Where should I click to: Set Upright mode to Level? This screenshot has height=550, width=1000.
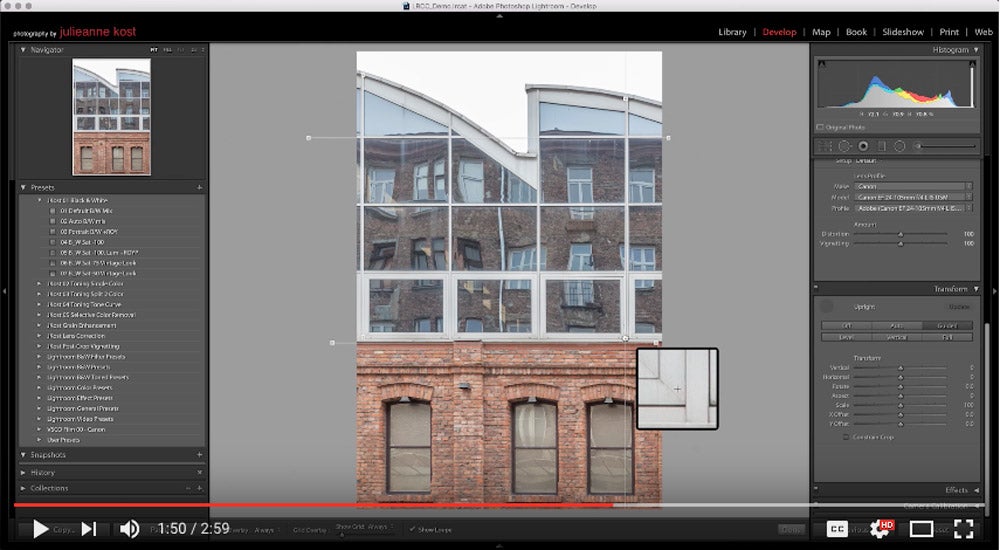point(846,337)
